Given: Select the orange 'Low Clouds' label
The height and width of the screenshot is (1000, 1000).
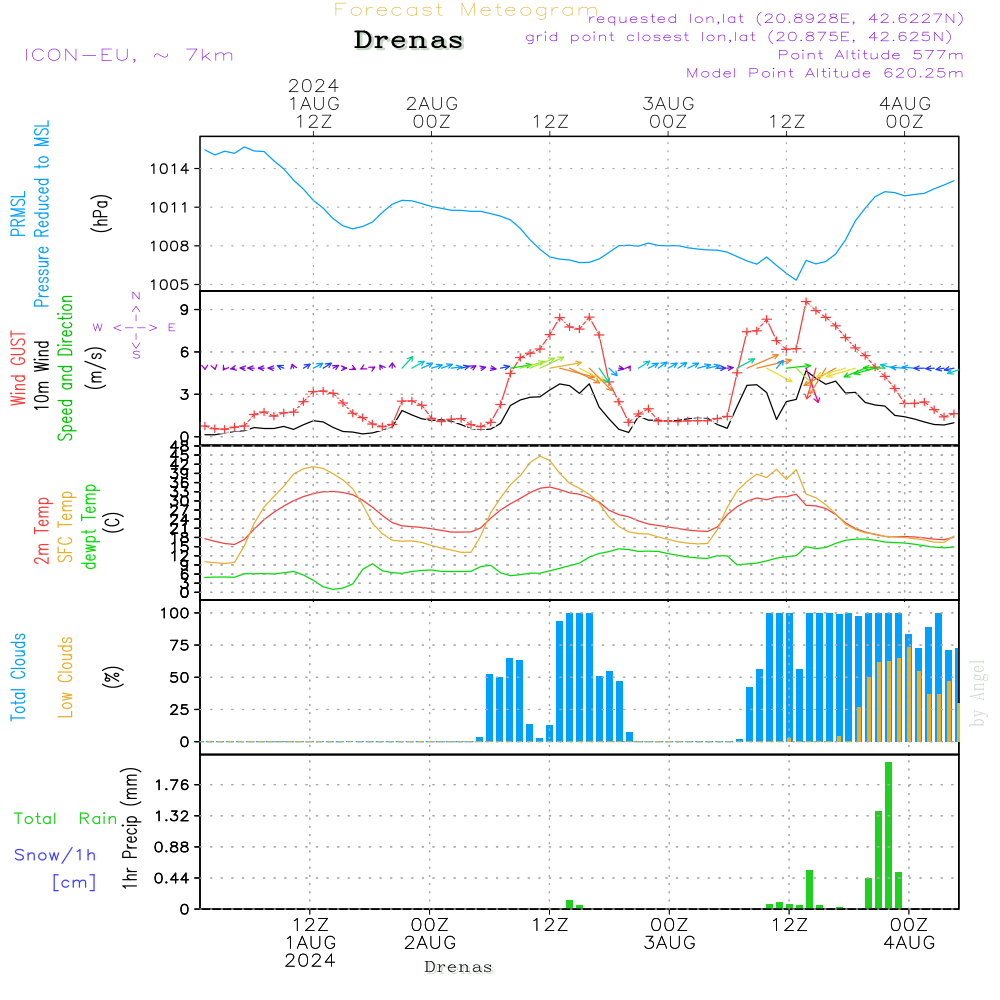Looking at the screenshot, I should tap(65, 677).
